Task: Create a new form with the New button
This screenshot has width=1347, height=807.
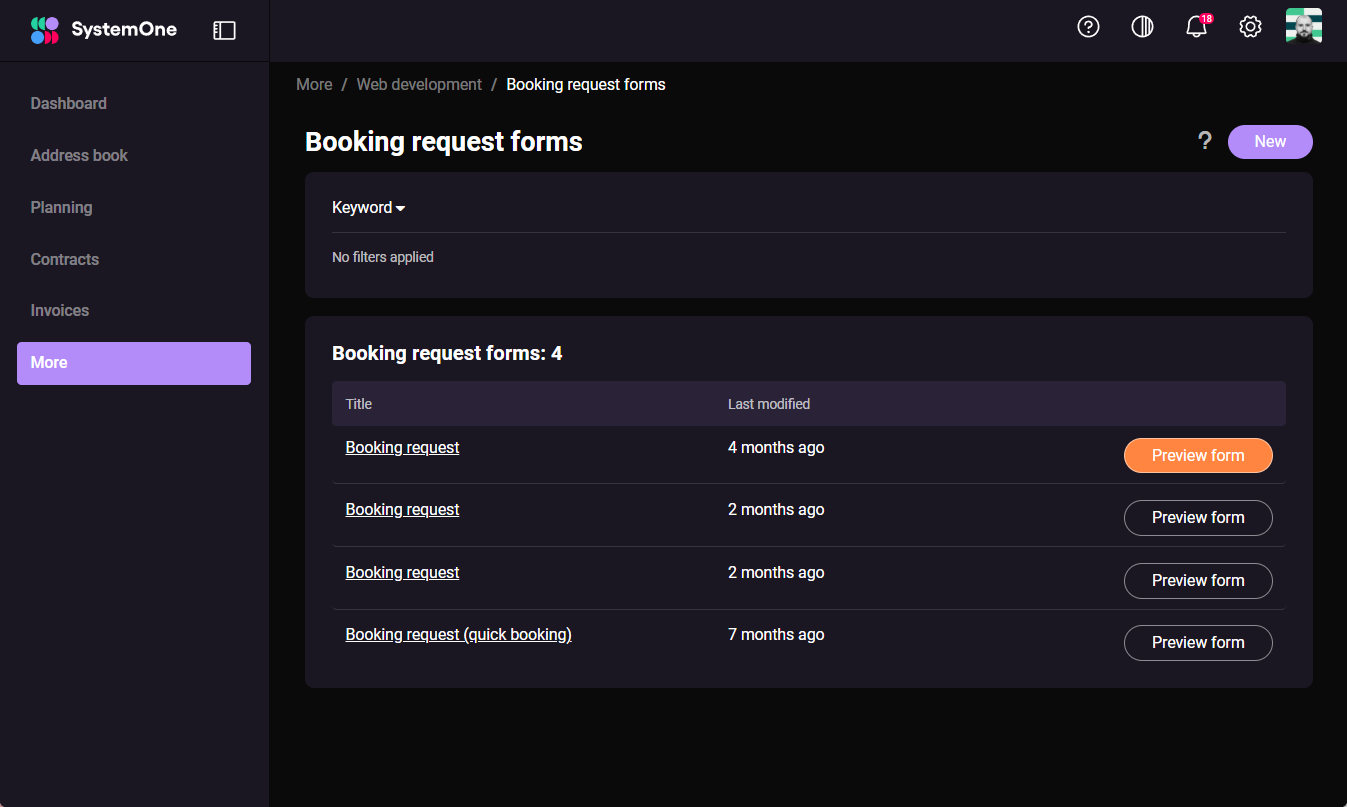Action: [x=1270, y=141]
